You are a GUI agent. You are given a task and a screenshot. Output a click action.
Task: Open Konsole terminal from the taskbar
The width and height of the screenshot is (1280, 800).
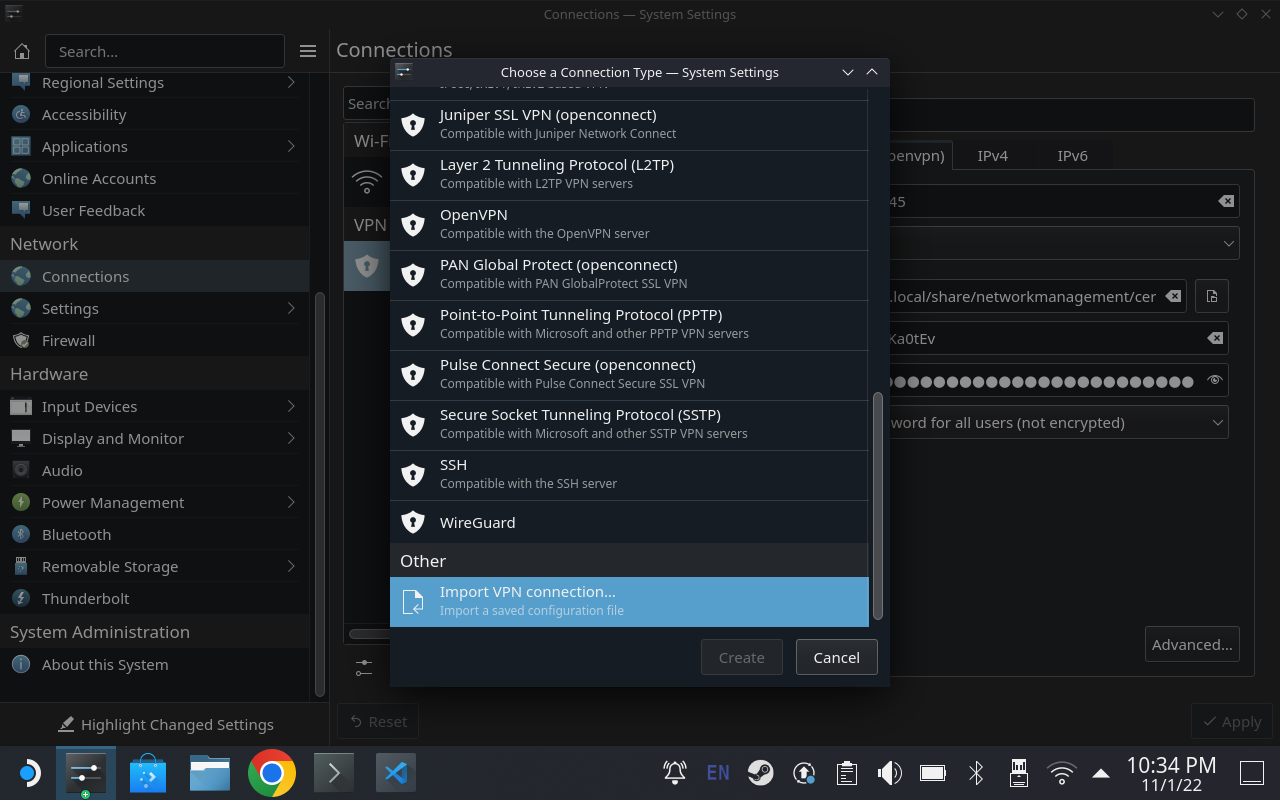334,773
